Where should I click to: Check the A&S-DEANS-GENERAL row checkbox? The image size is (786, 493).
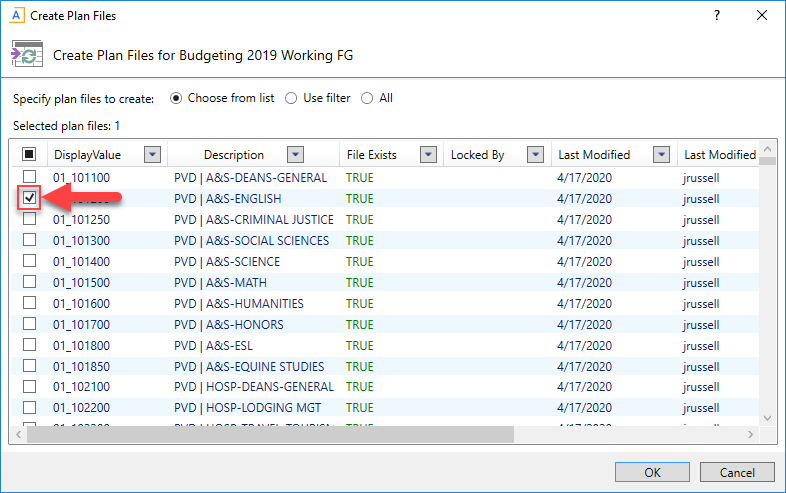click(30, 177)
